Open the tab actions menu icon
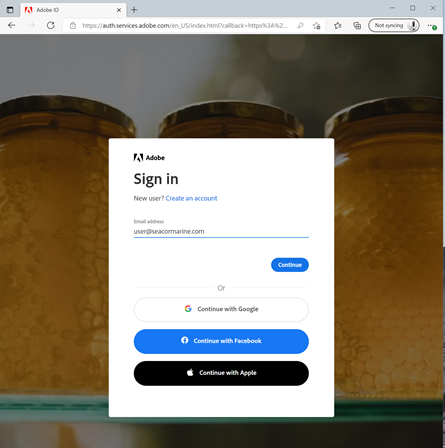Viewport: 445px width, 448px height. click(x=10, y=10)
